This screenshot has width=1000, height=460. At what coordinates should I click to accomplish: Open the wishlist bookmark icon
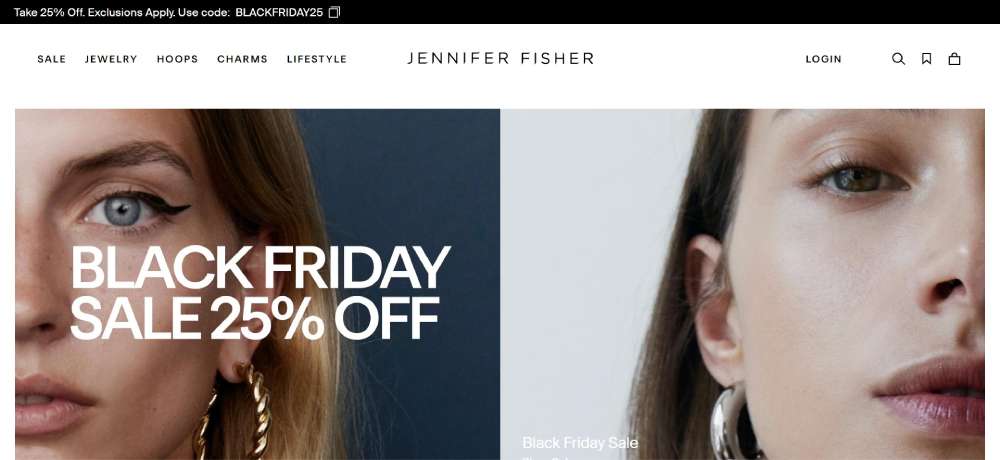coord(926,59)
